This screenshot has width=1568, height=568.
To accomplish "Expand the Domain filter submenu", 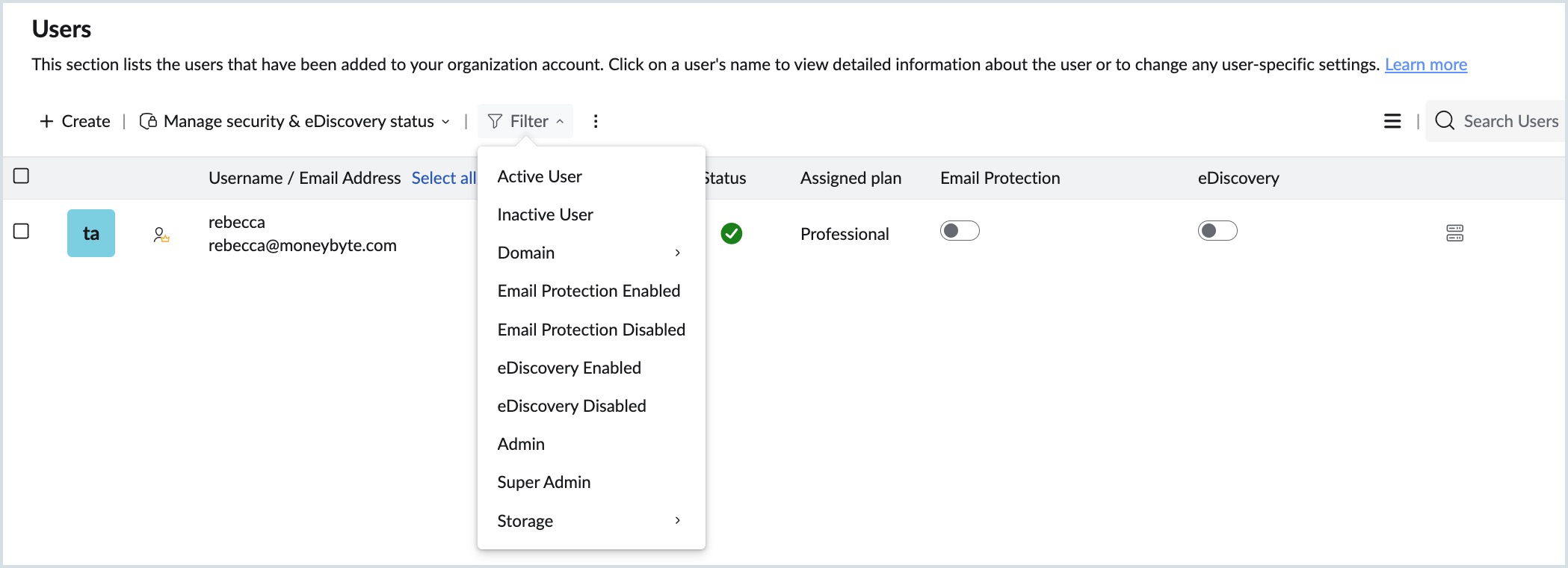I will [x=591, y=253].
